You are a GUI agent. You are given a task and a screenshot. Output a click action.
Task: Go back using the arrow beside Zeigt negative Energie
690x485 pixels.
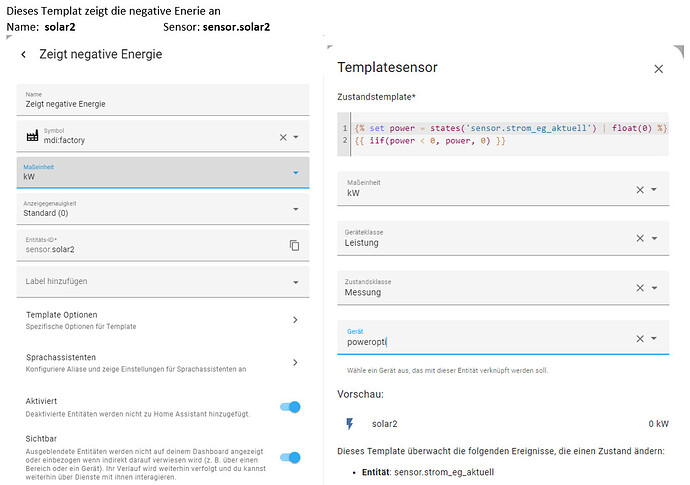[x=23, y=55]
